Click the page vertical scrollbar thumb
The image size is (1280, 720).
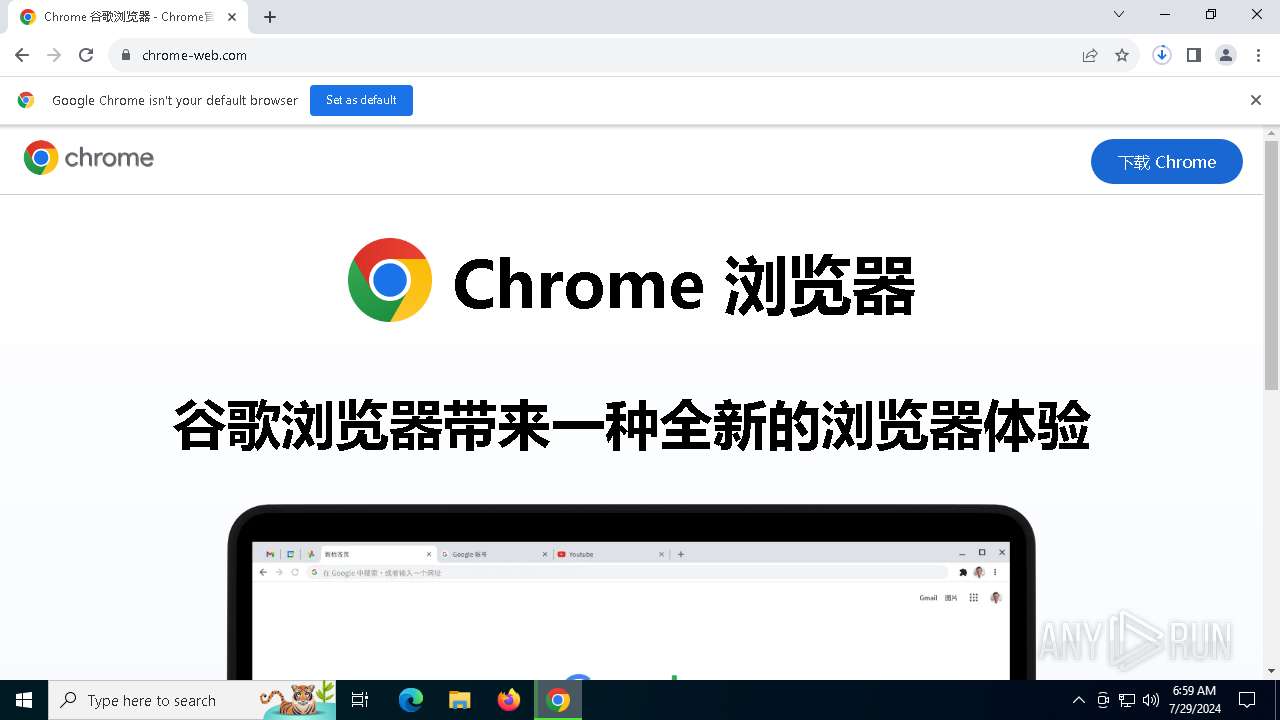pyautogui.click(x=1272, y=265)
